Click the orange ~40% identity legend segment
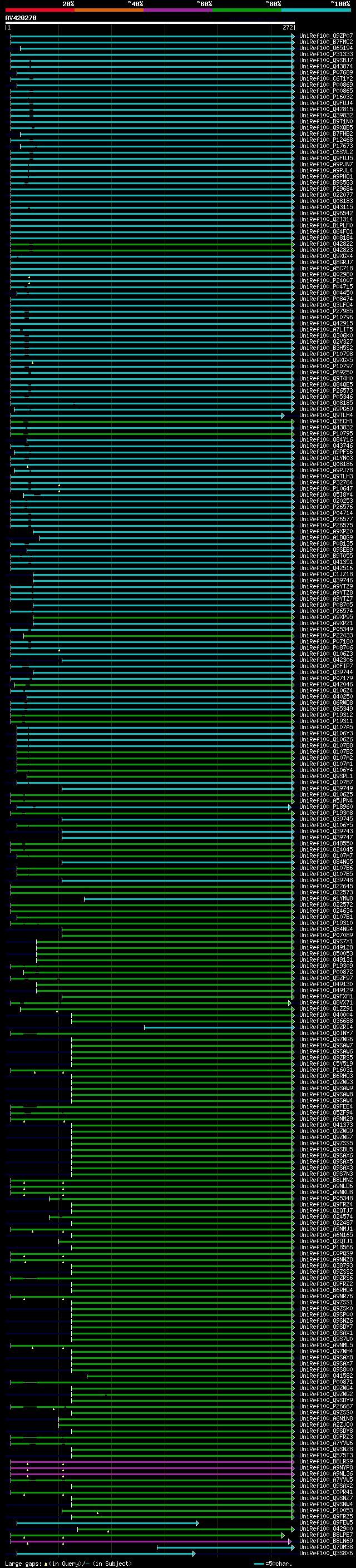Image resolution: width=356 pixels, height=1568 pixels. click(109, 10)
